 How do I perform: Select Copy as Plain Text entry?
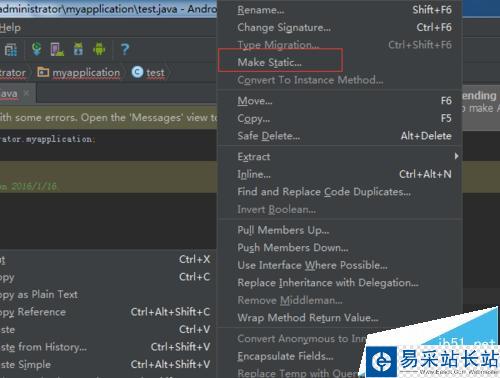[x=108, y=295]
